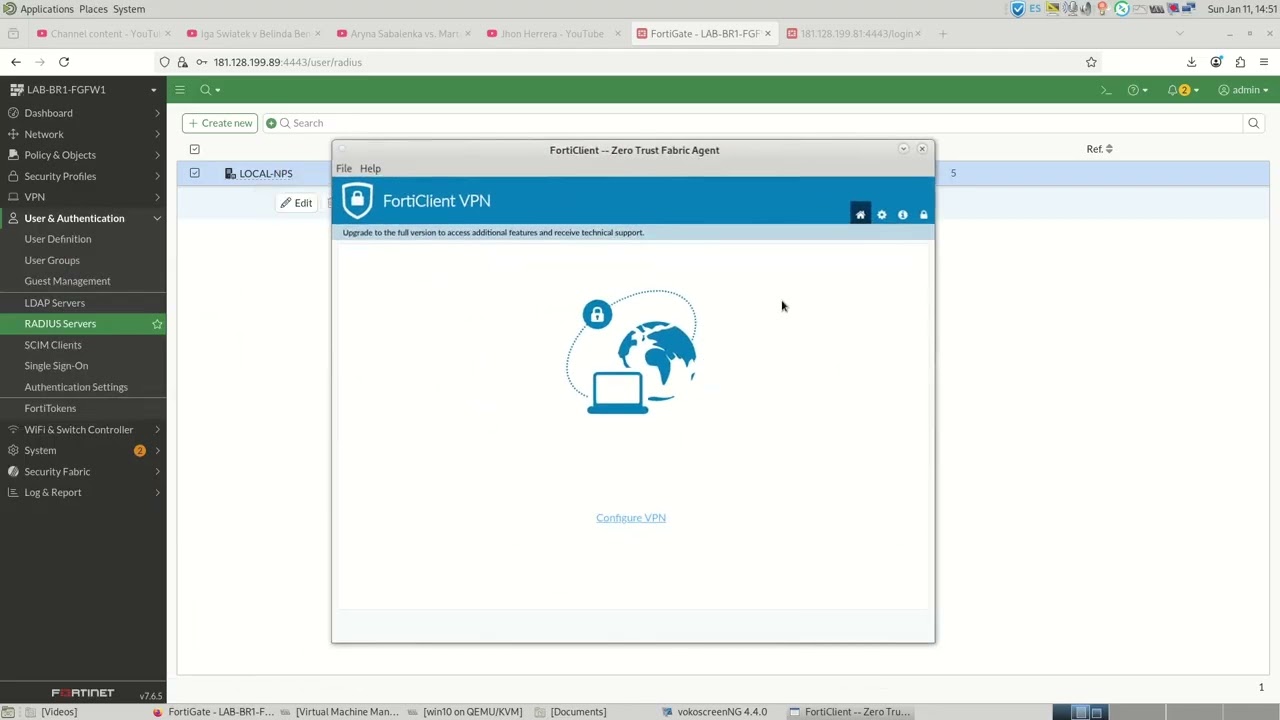Toggle FortiGate sidebar hamburger menu
The height and width of the screenshot is (720, 1280).
tap(180, 90)
